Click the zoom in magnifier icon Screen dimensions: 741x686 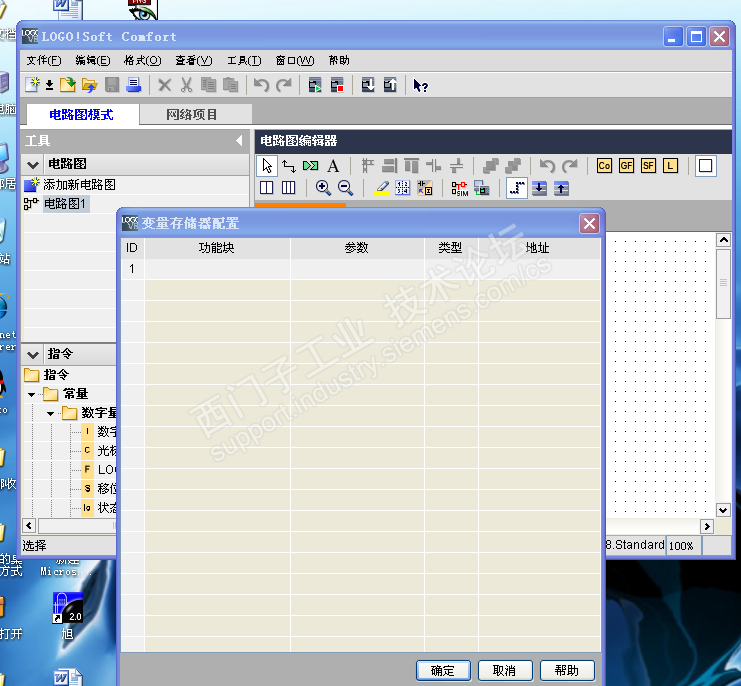click(323, 188)
